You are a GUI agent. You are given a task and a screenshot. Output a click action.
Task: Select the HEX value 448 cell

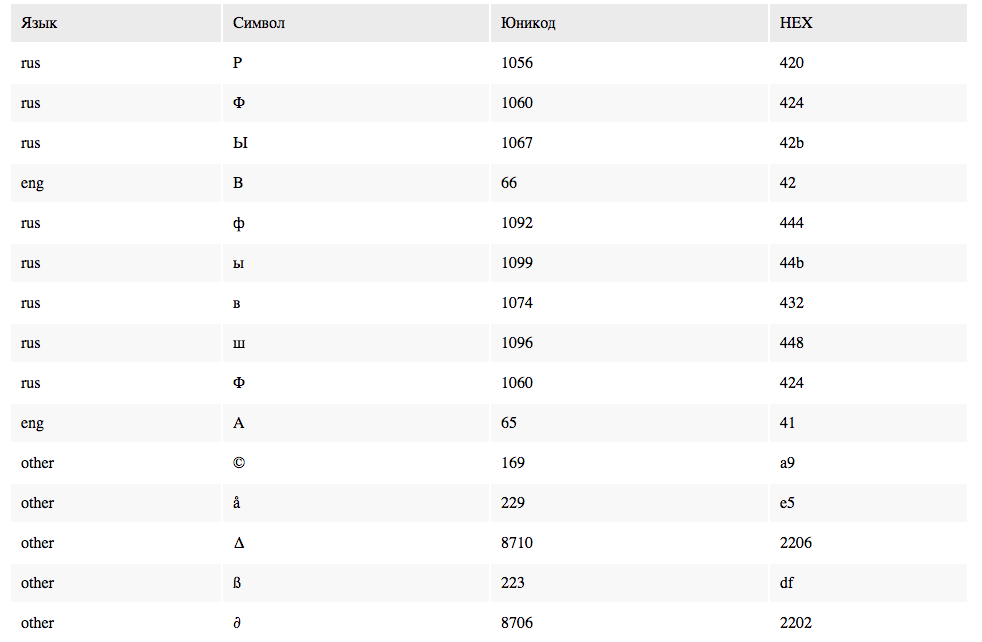(x=868, y=343)
